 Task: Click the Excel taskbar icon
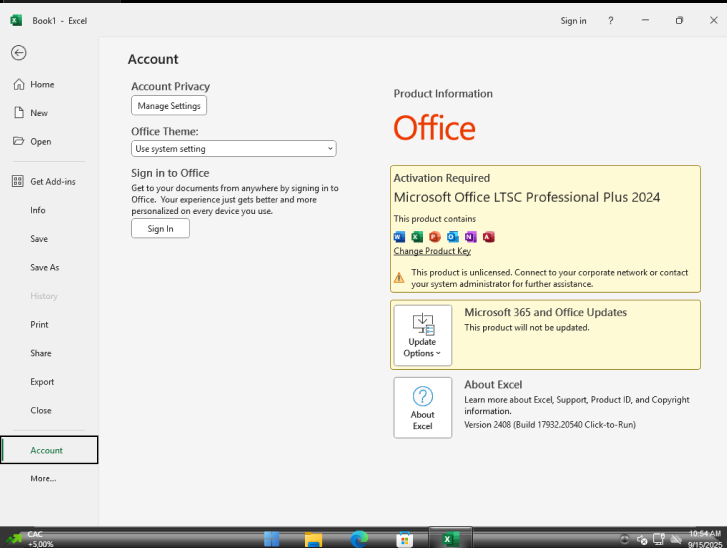(x=450, y=539)
